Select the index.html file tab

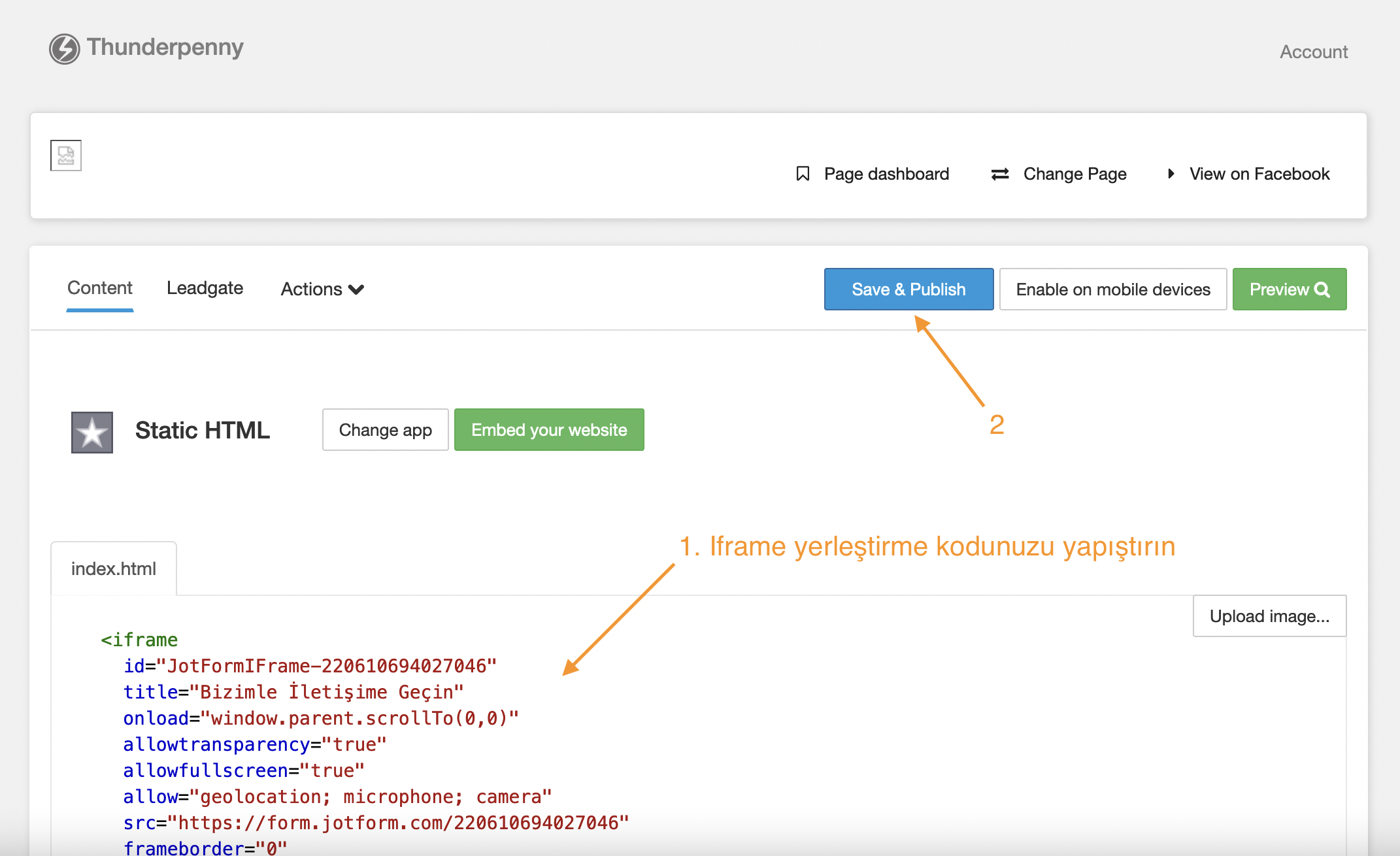[113, 568]
